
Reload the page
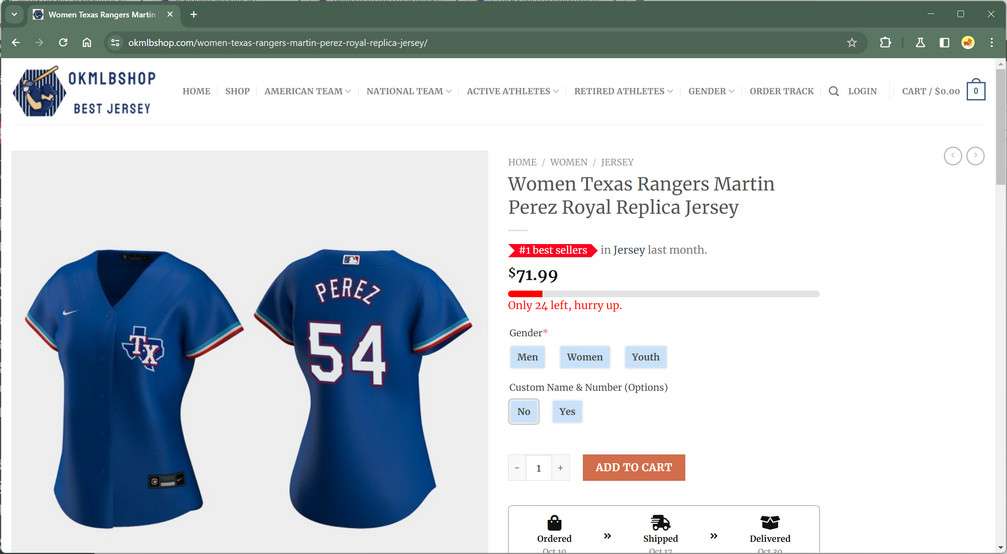coord(63,43)
